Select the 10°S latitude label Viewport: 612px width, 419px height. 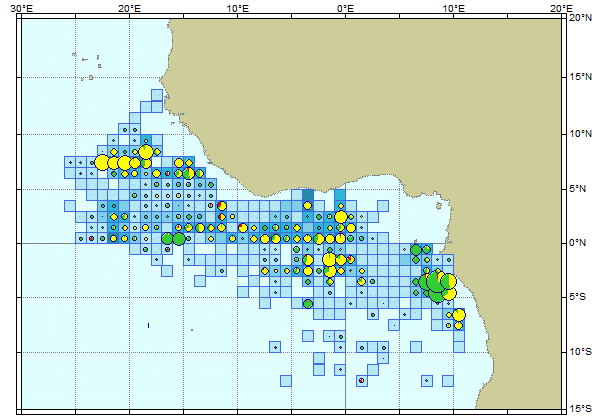pyautogui.click(x=581, y=352)
